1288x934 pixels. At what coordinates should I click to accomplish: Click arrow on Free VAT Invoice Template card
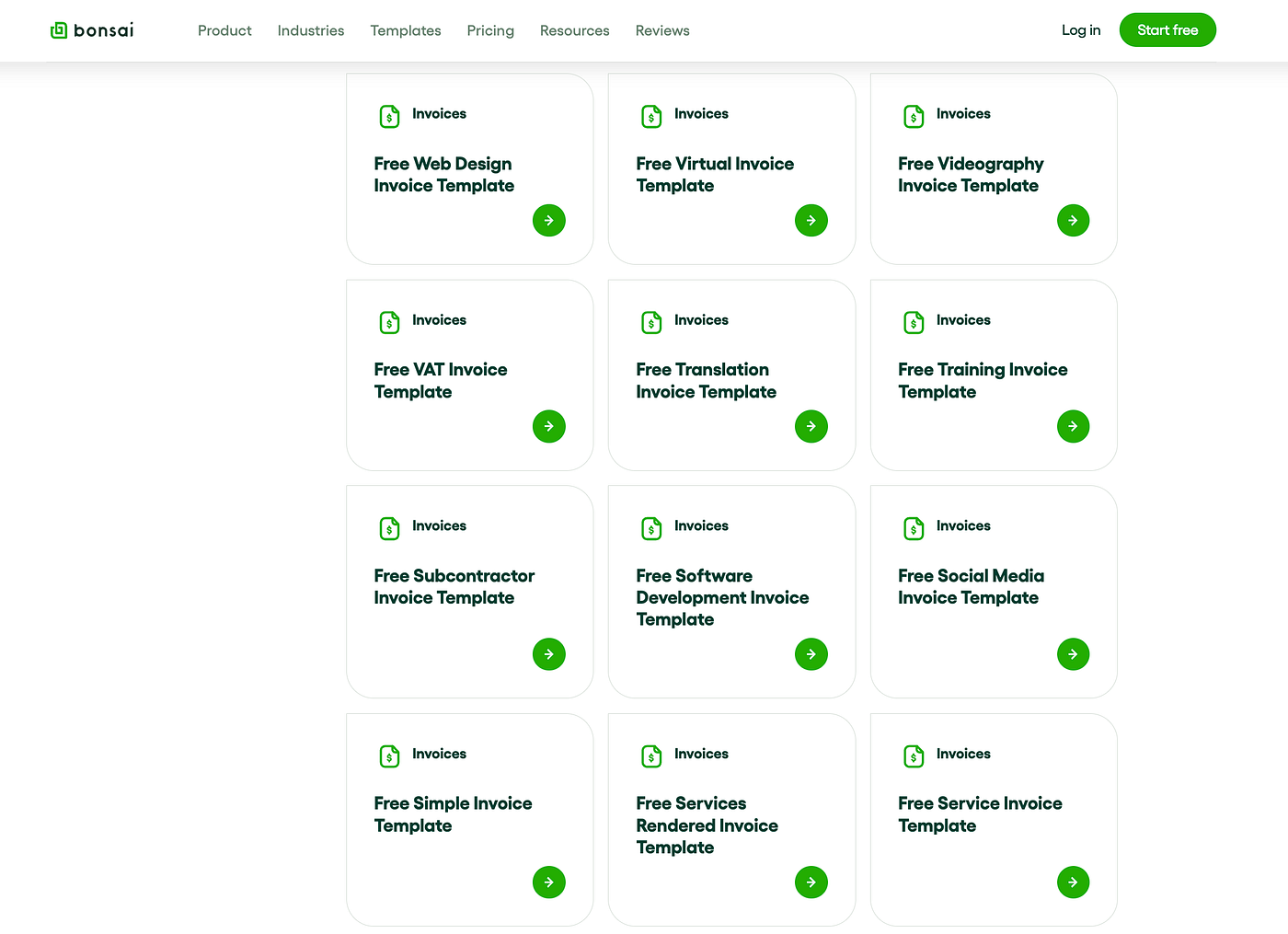pos(549,426)
